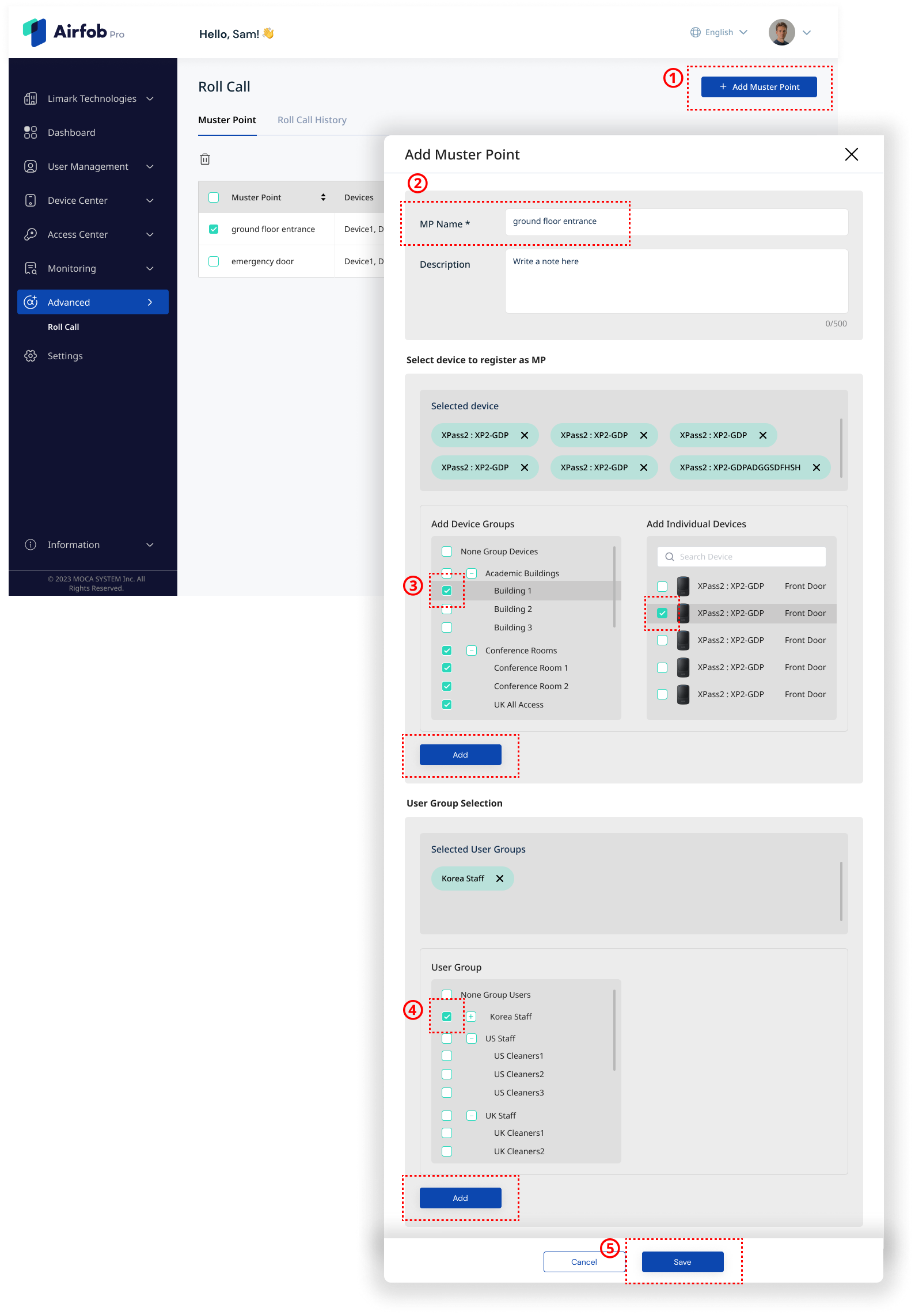Expand Information chevron
This screenshot has width=915, height=1316.
pyautogui.click(x=150, y=545)
